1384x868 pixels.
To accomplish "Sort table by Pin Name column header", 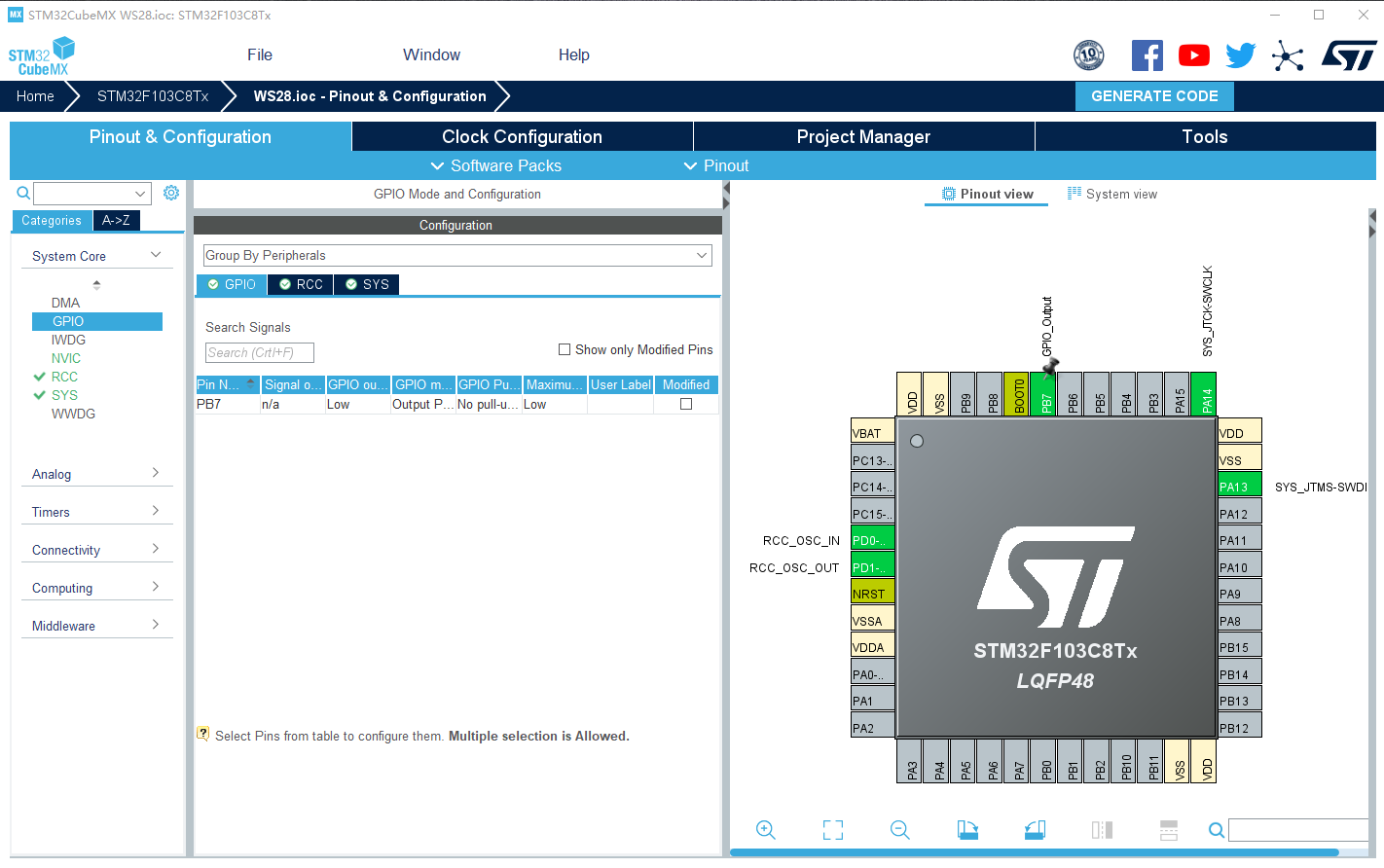I will (x=228, y=384).
